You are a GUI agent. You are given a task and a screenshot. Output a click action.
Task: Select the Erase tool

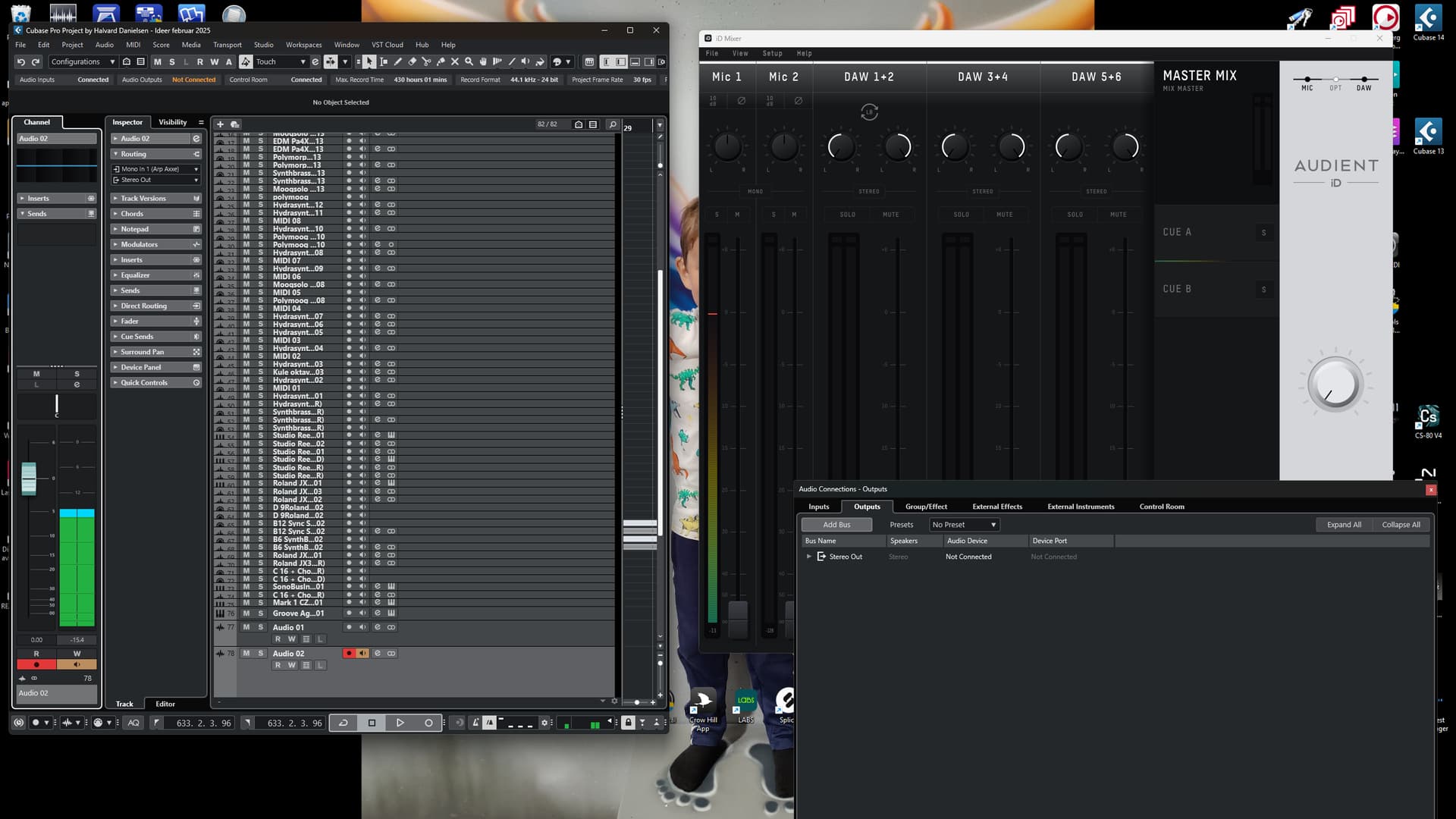point(413,61)
